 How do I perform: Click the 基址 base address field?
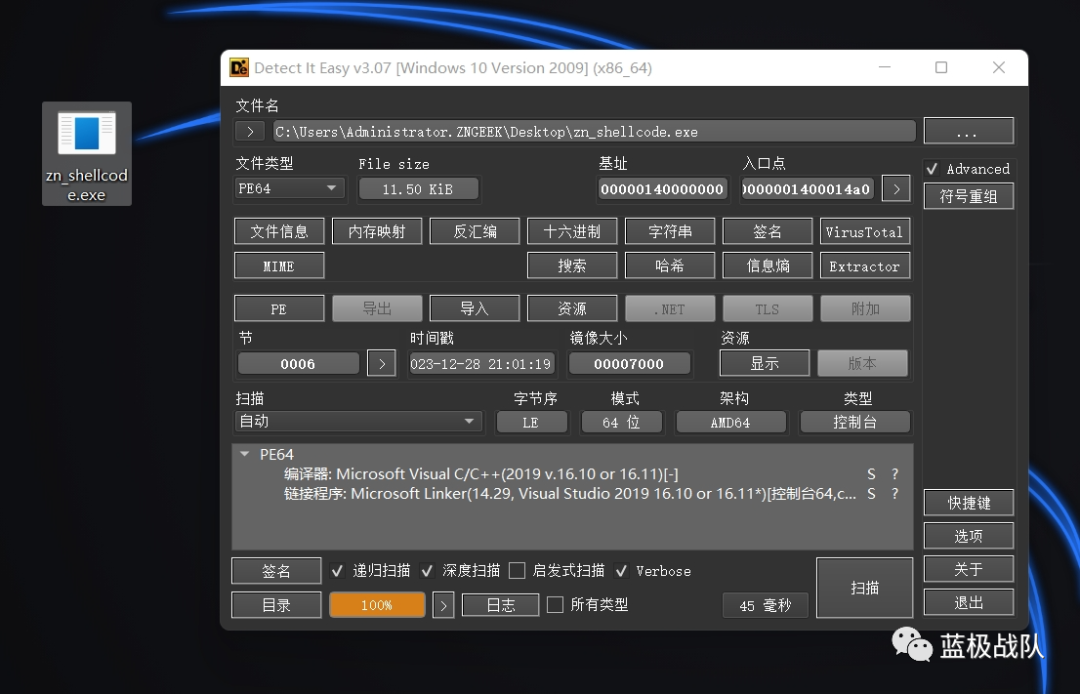(x=662, y=189)
